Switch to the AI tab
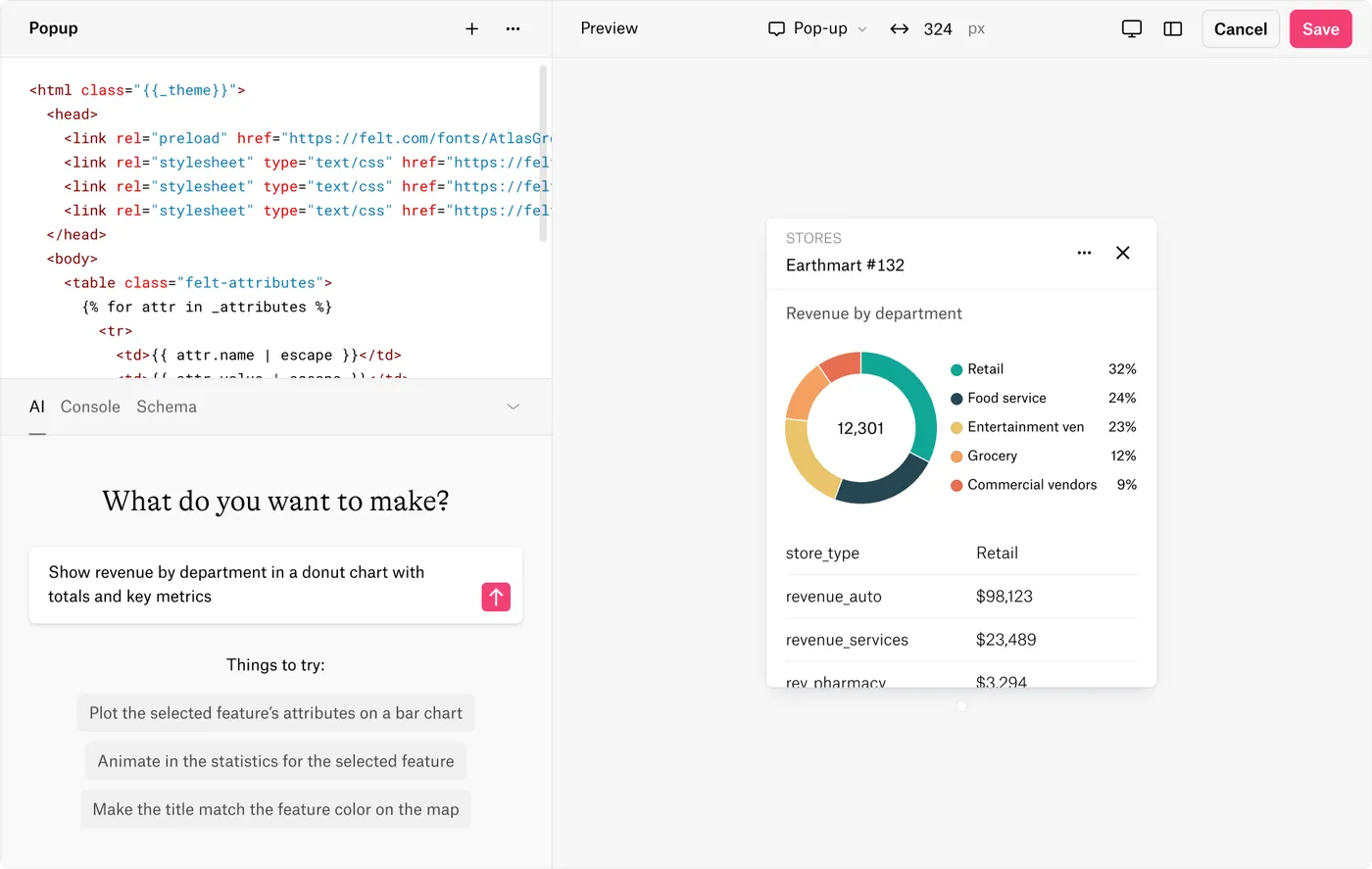 (37, 407)
